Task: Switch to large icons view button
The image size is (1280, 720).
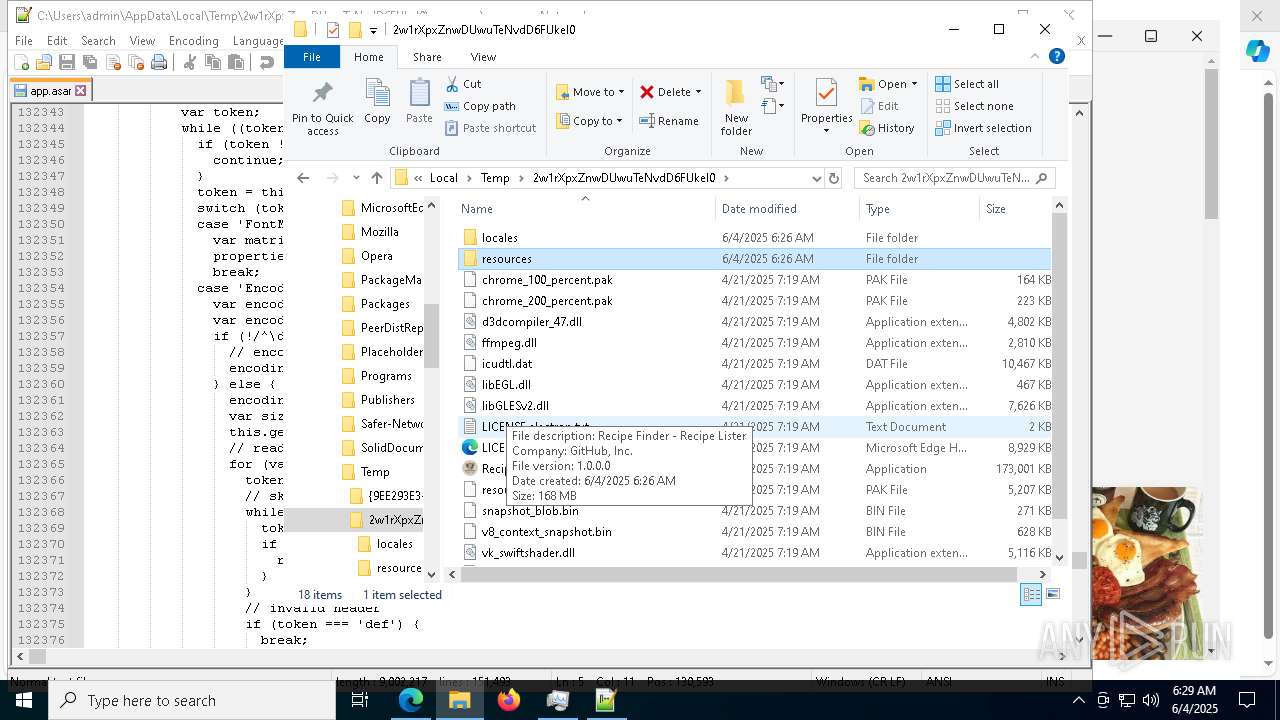Action: [1052, 594]
